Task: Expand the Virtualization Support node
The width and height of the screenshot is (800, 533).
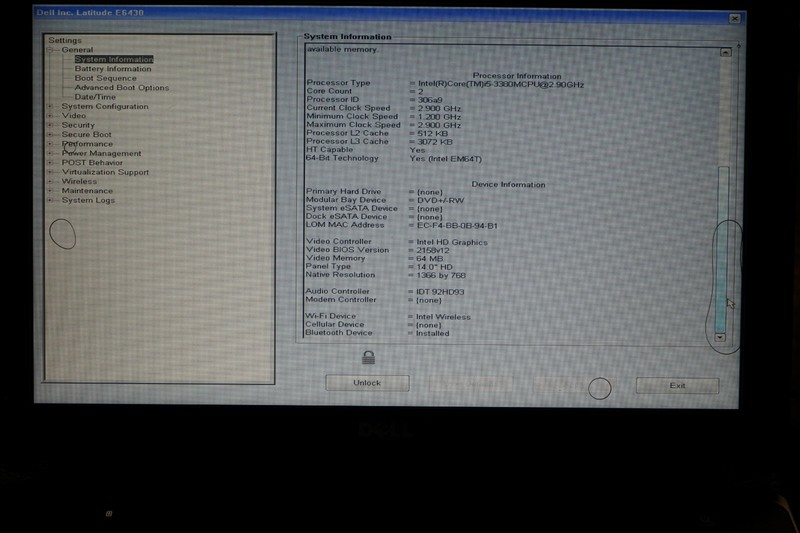Action: [x=51, y=172]
